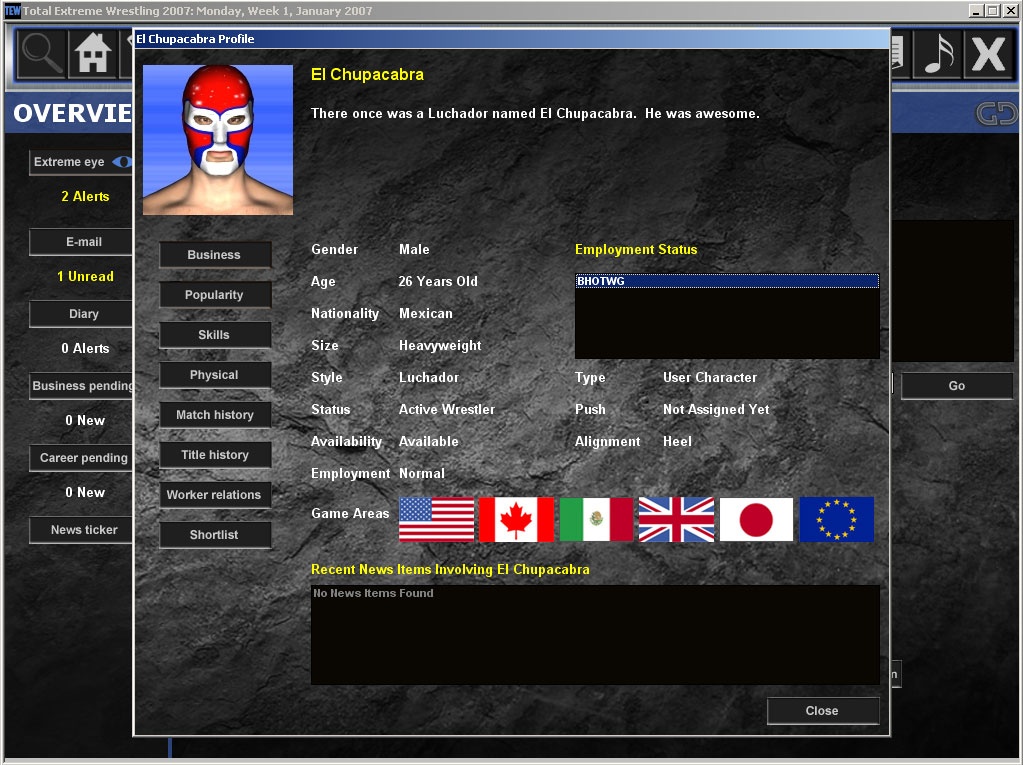Open the Popularity section
Screen dimensions: 1023x765
tap(214, 295)
